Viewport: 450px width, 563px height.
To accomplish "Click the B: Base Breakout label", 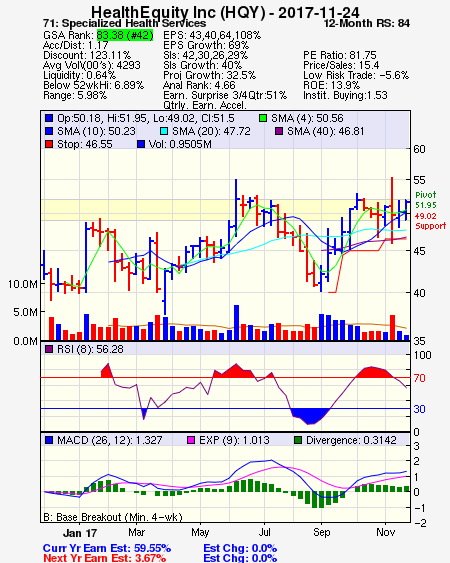I will [113, 517].
